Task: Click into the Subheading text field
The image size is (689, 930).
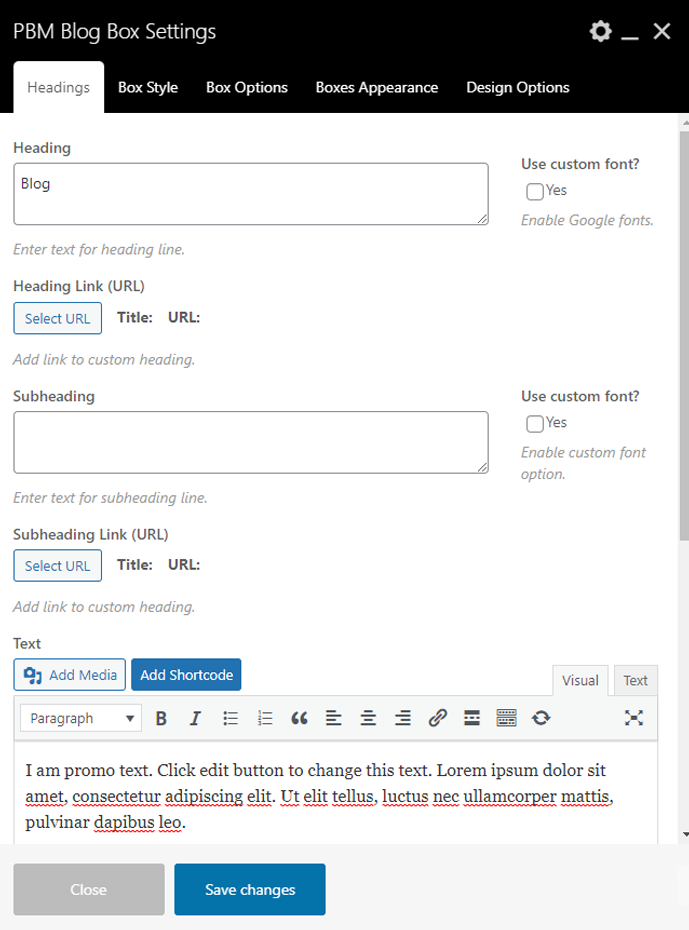Action: [x=250, y=442]
